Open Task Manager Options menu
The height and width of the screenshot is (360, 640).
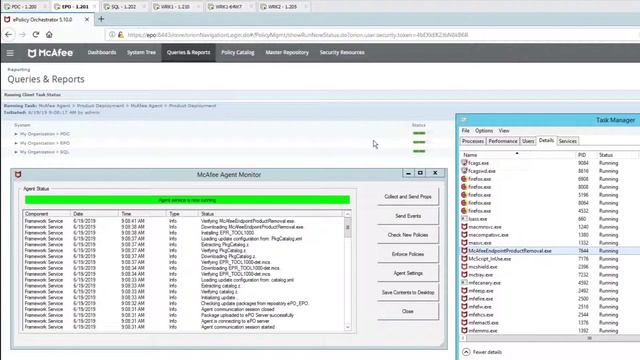(484, 131)
